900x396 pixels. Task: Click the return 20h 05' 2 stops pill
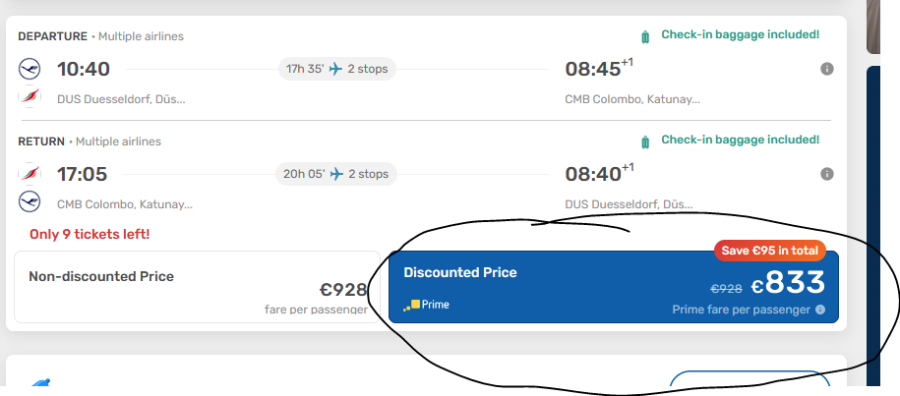pos(336,174)
